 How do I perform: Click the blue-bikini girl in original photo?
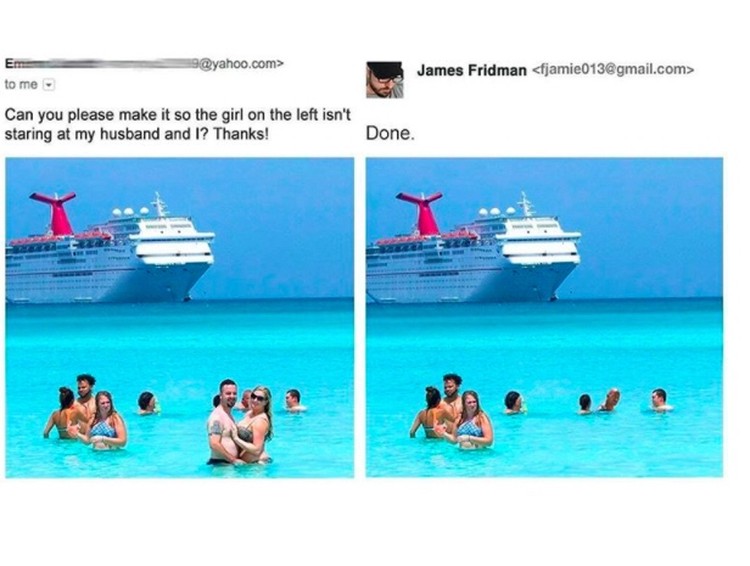point(108,421)
